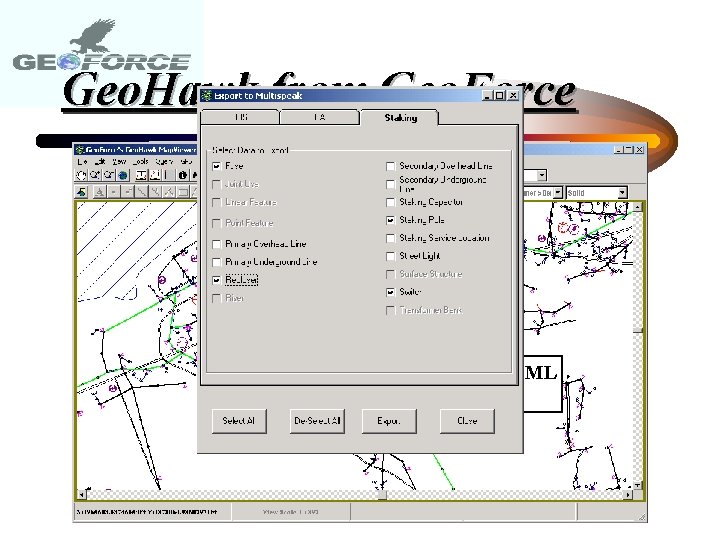Switch to the first tab left of Staking
The height and width of the screenshot is (540, 720).
(240, 117)
